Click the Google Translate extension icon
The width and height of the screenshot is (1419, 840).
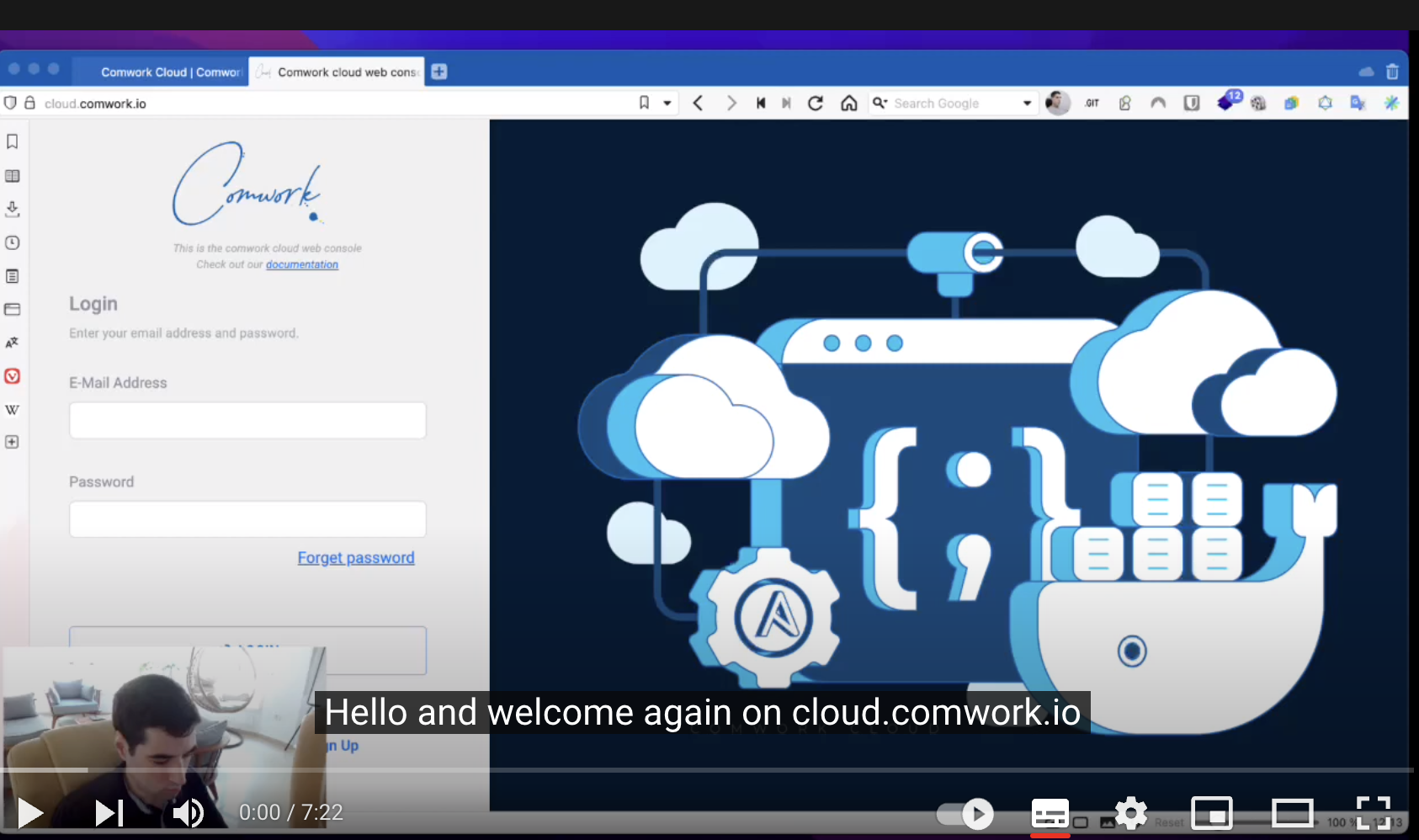(1358, 103)
